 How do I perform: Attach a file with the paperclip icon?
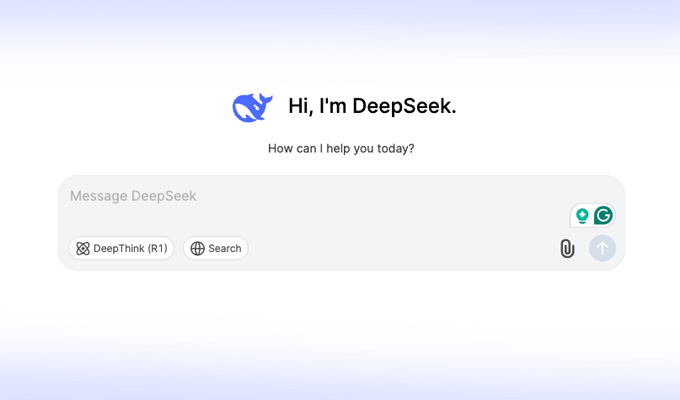[567, 249]
